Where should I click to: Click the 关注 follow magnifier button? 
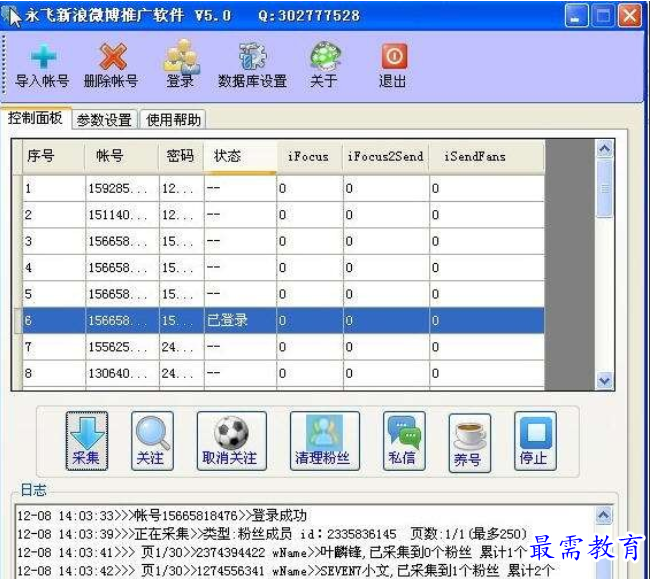tap(152, 441)
